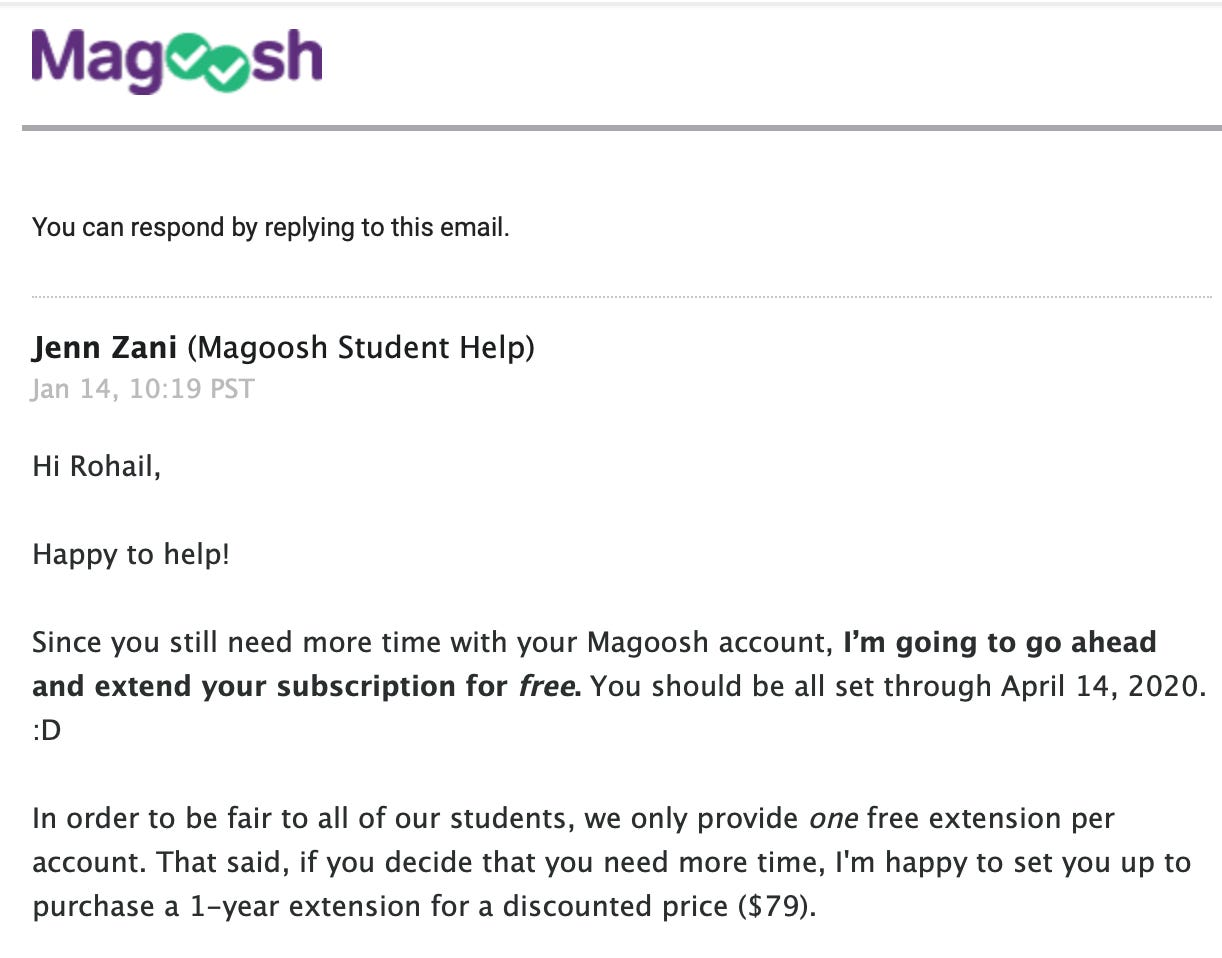Click the italic word "one"
Screen dimensions: 1222x958
(833, 818)
